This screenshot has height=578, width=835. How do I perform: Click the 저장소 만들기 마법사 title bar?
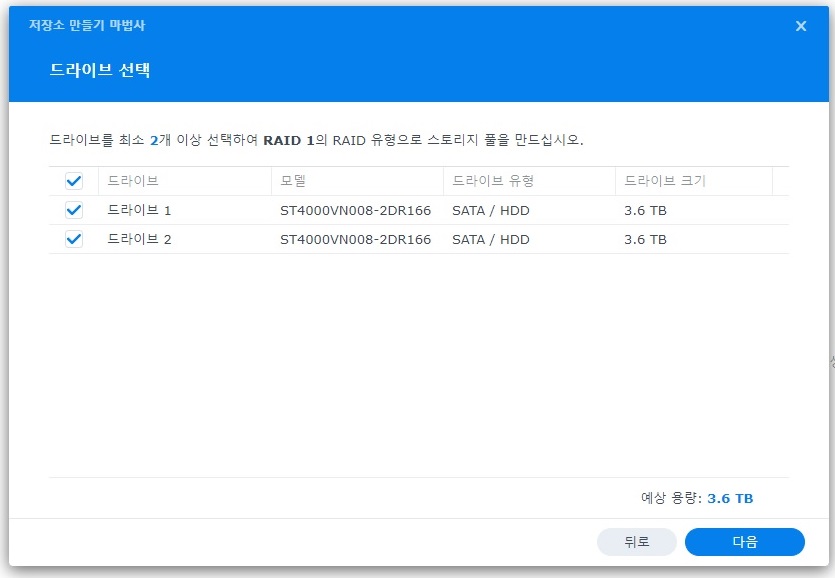85,26
